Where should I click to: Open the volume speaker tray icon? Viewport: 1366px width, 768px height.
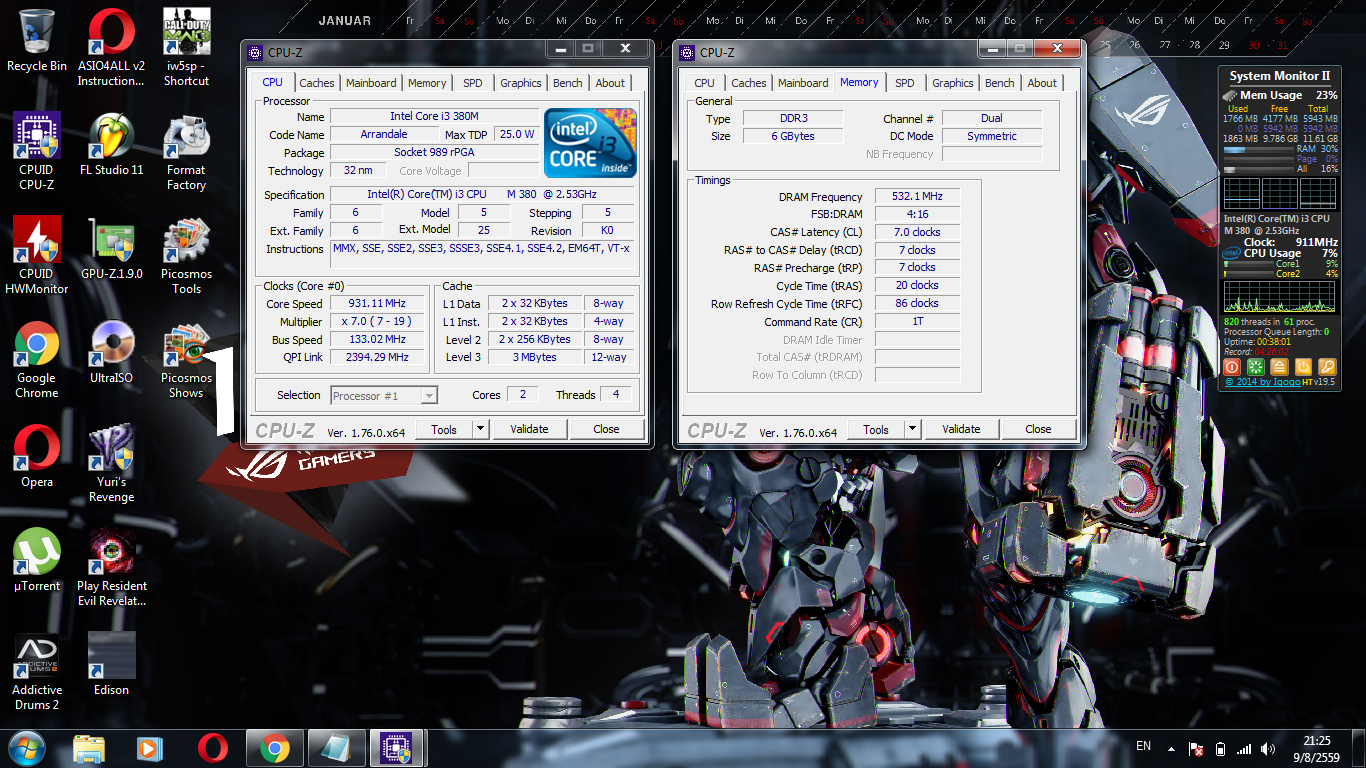pos(1269,749)
